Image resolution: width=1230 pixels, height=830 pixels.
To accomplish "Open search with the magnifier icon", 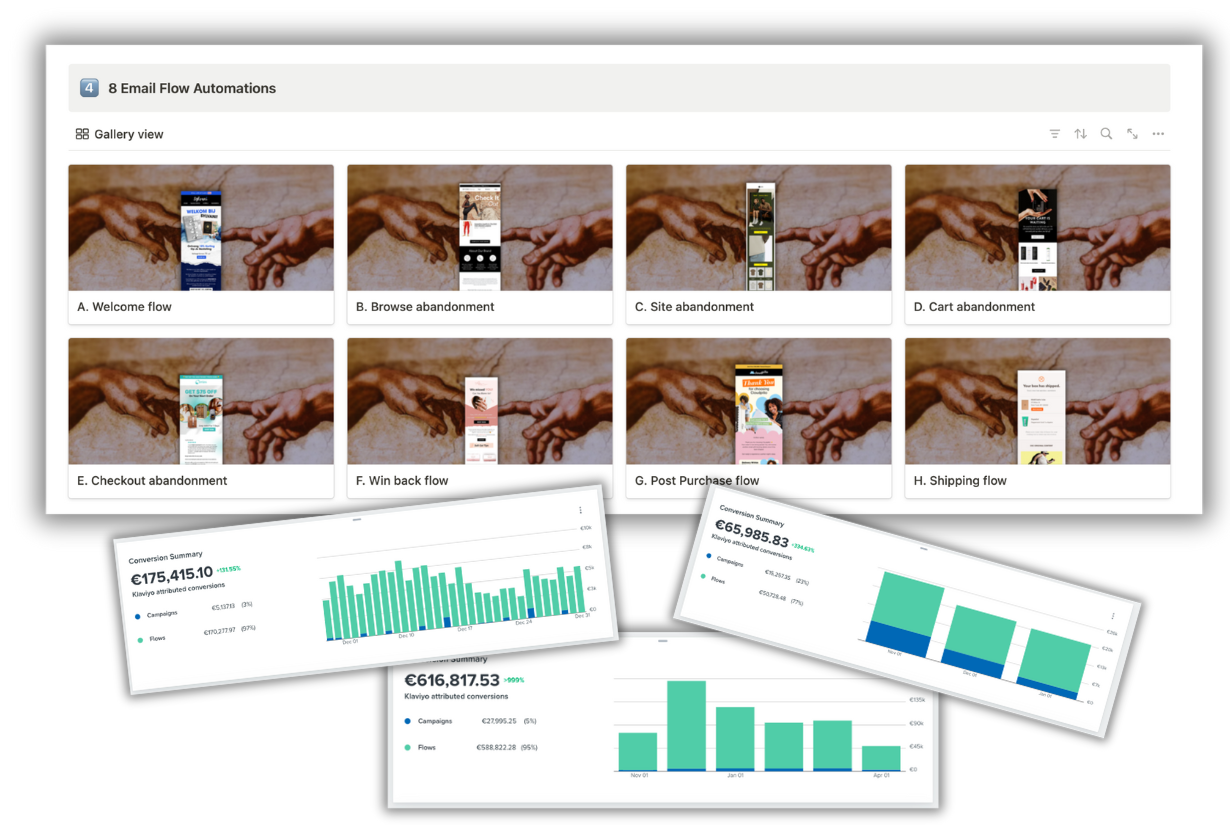I will (x=1106, y=134).
